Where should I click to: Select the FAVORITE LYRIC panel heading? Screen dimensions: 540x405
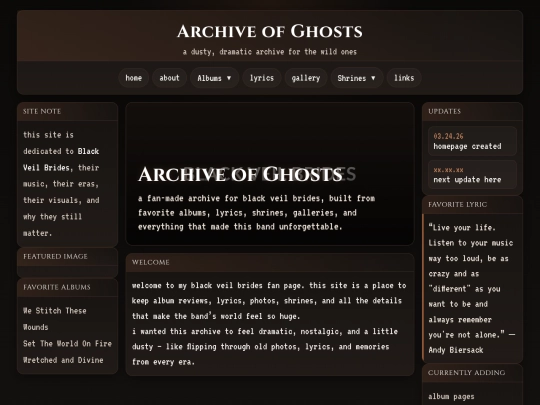click(458, 204)
